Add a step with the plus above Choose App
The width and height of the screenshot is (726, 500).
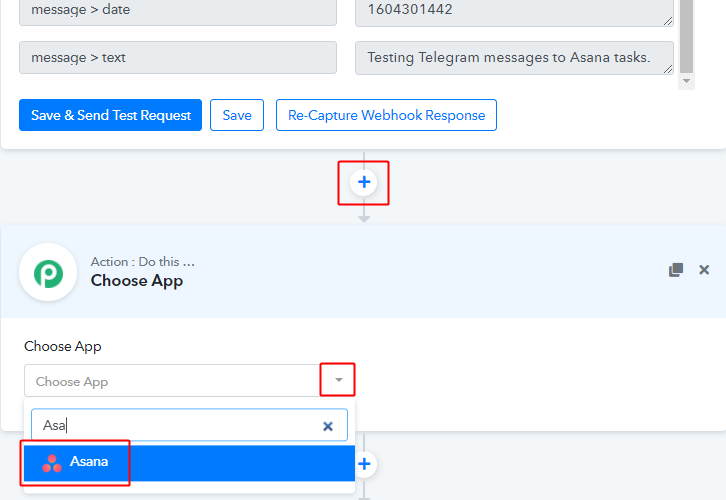[x=364, y=182]
